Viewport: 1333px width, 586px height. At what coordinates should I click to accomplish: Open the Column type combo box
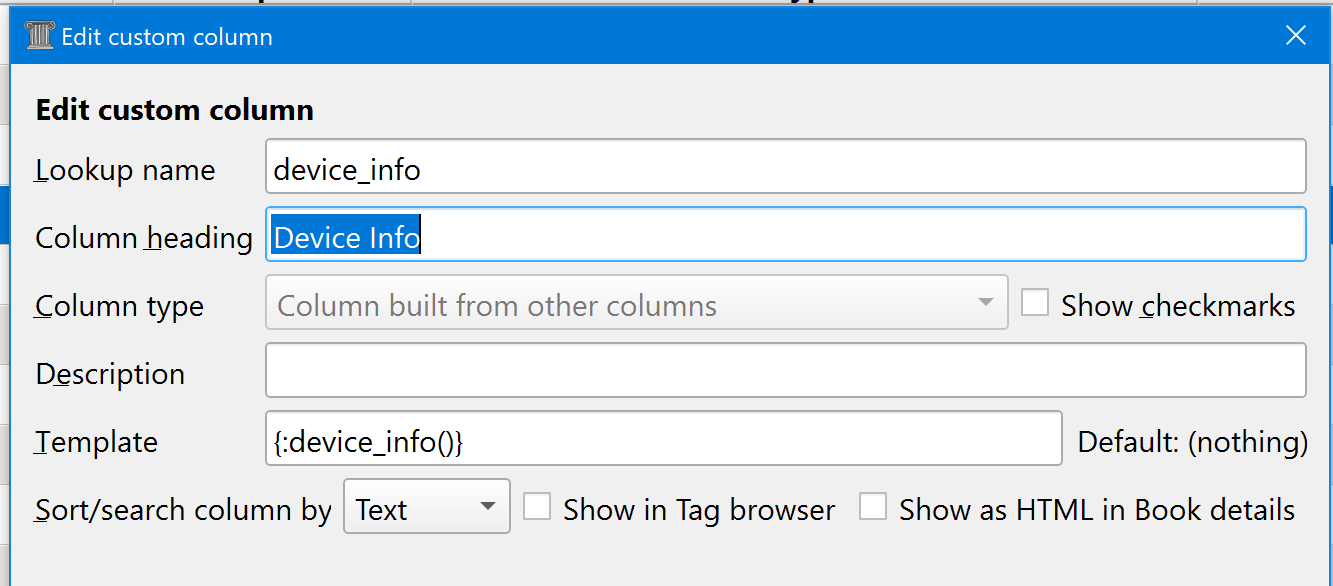pos(636,303)
